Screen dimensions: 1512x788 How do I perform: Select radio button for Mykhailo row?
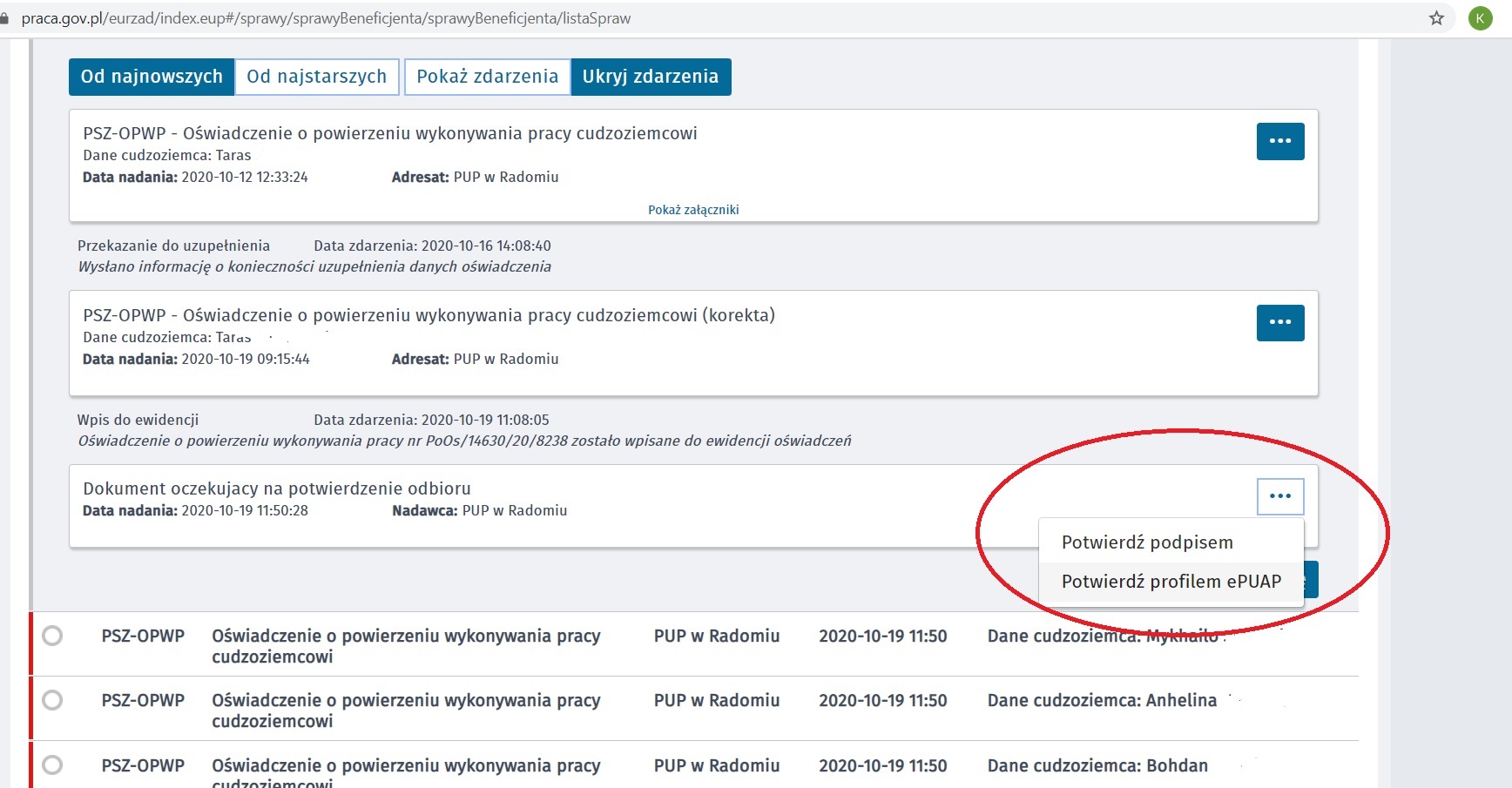(x=52, y=636)
